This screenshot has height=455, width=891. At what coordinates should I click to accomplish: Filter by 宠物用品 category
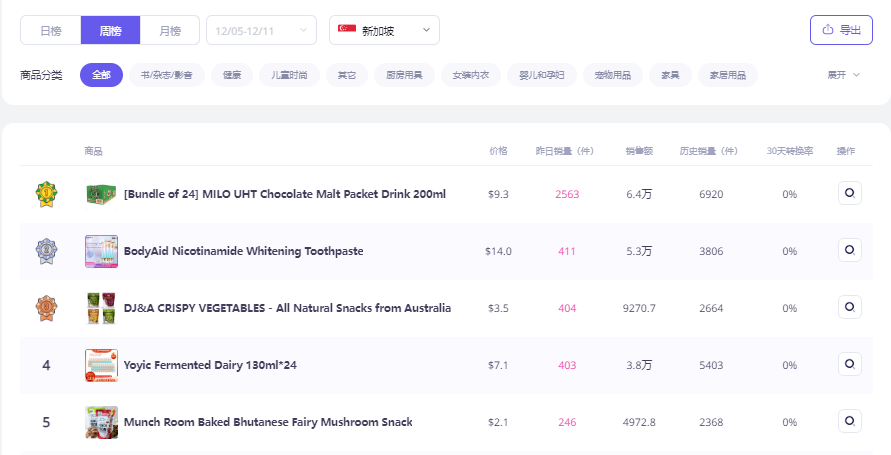613,75
